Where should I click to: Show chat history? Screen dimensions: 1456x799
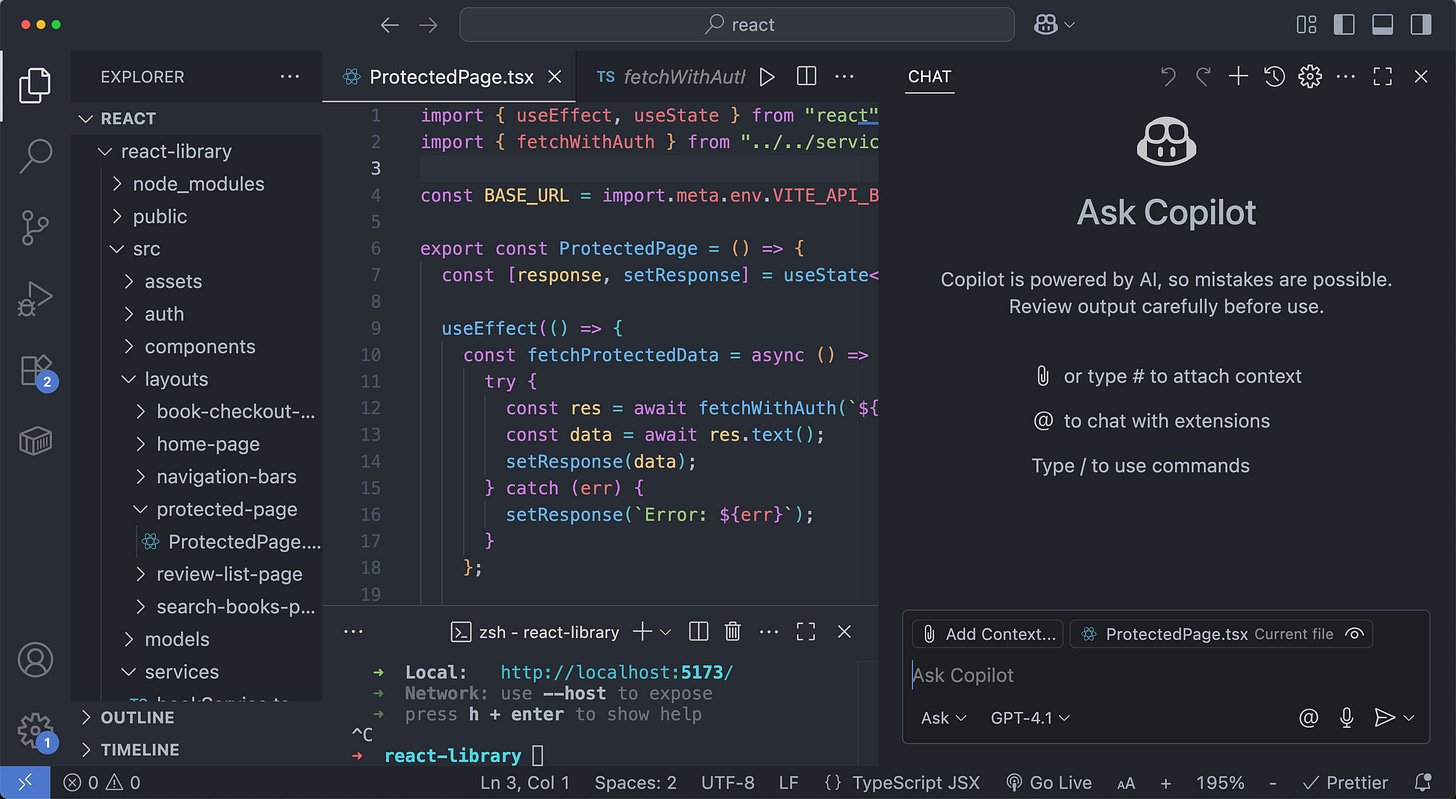[x=1274, y=76]
